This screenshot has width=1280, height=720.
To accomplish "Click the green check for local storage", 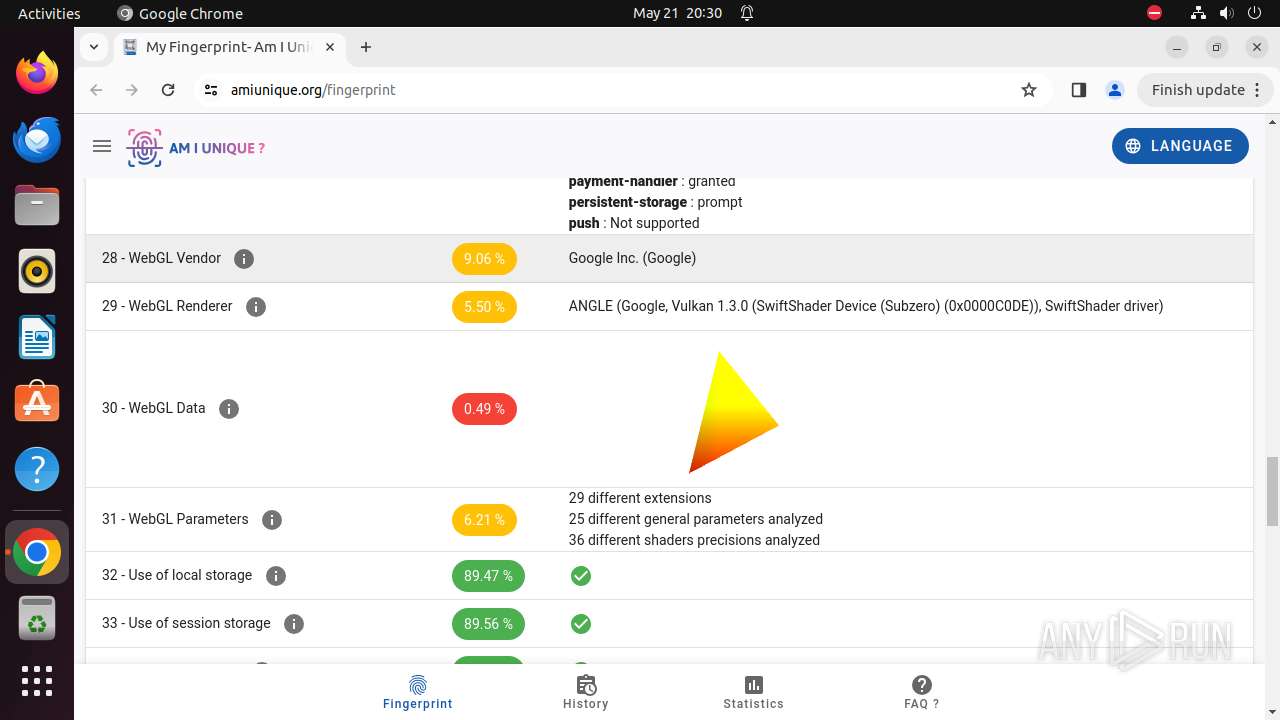I will coord(581,576).
